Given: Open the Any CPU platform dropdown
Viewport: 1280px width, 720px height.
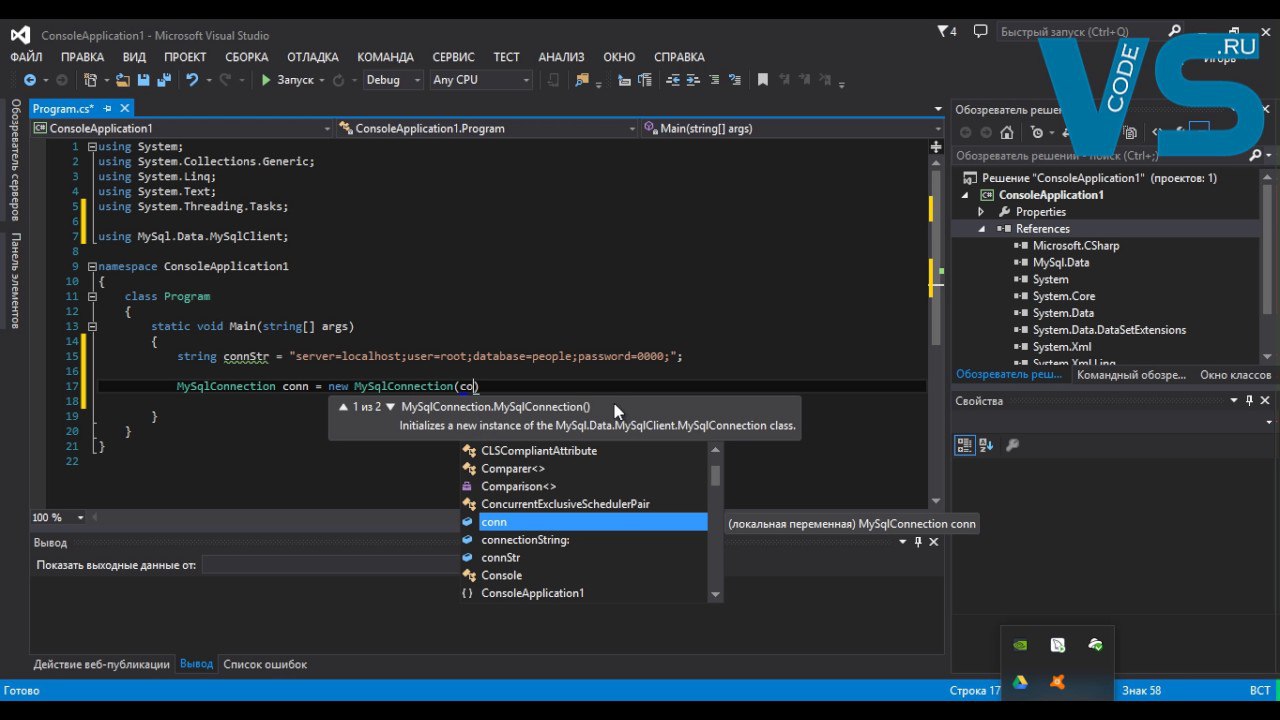Looking at the screenshot, I should pos(481,80).
